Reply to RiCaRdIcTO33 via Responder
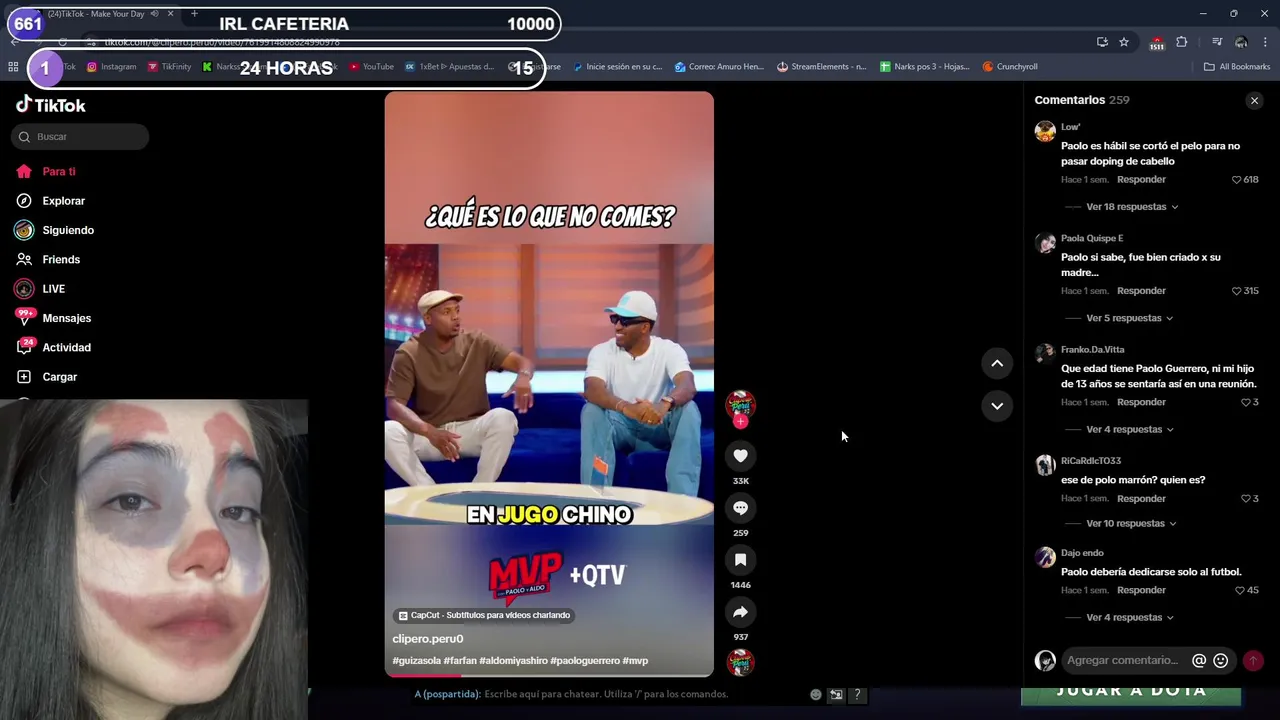Viewport: 1280px width, 720px height. click(x=1141, y=499)
